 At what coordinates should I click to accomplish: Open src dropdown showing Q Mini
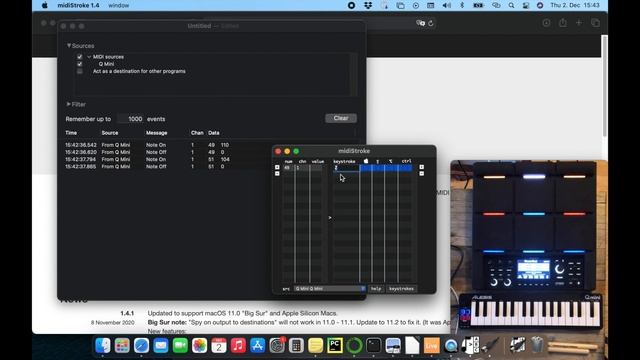329,289
